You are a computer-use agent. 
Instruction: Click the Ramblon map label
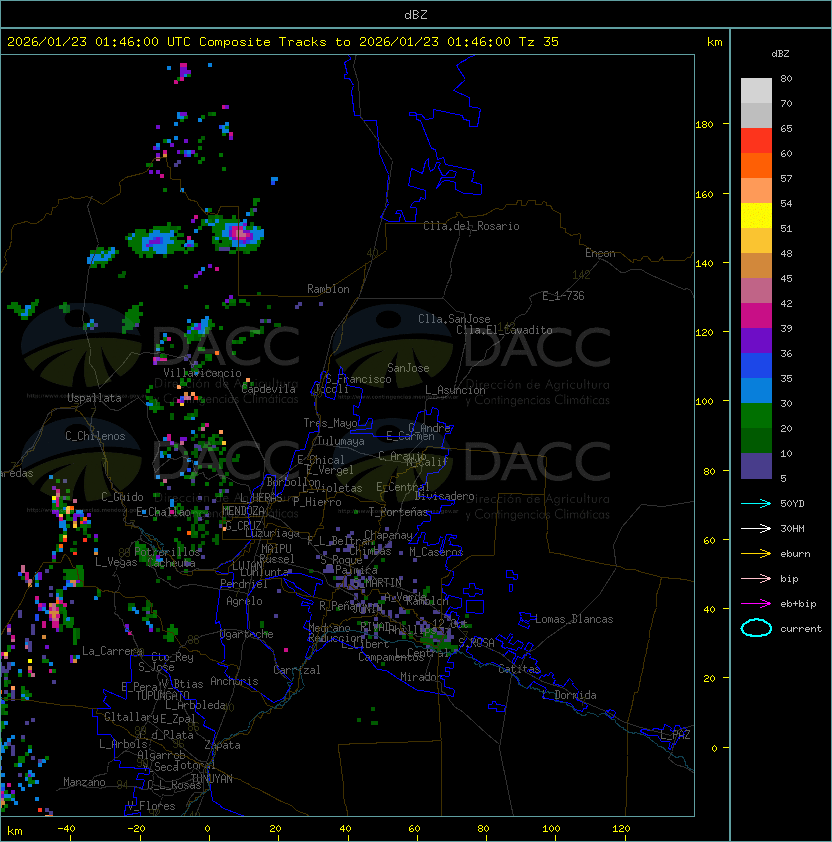(328, 289)
